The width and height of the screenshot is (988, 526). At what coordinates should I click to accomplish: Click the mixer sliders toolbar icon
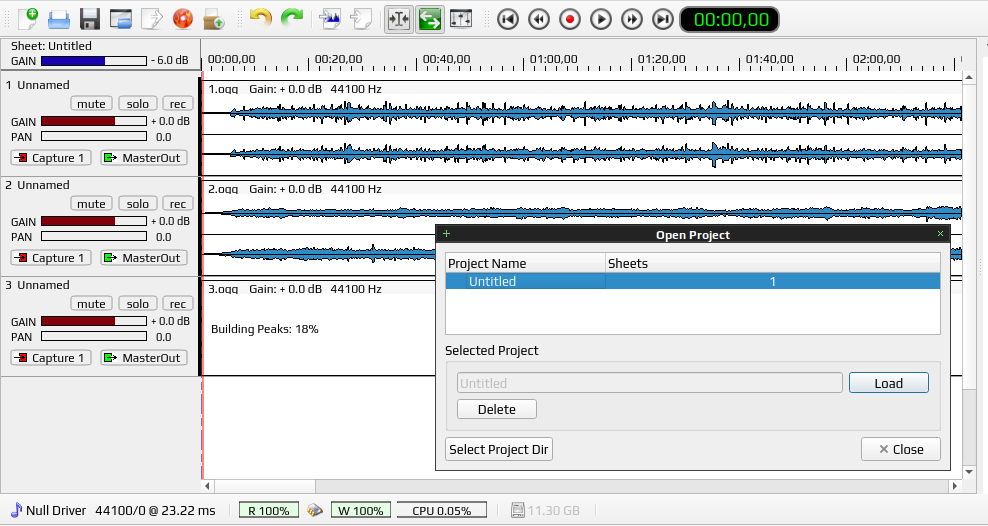pos(461,19)
